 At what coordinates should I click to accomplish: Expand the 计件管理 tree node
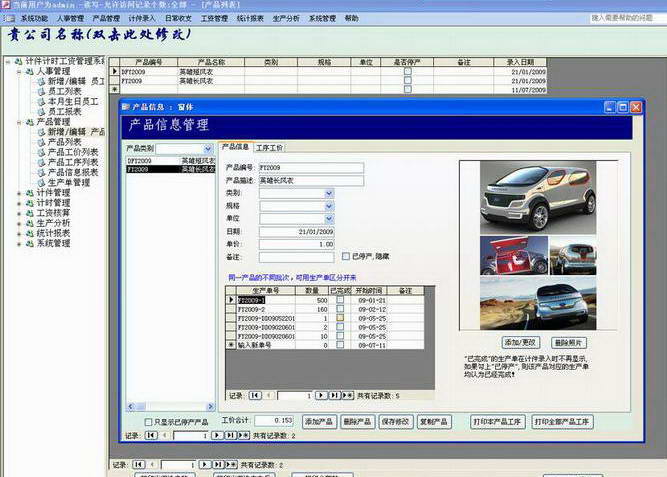tap(18, 193)
